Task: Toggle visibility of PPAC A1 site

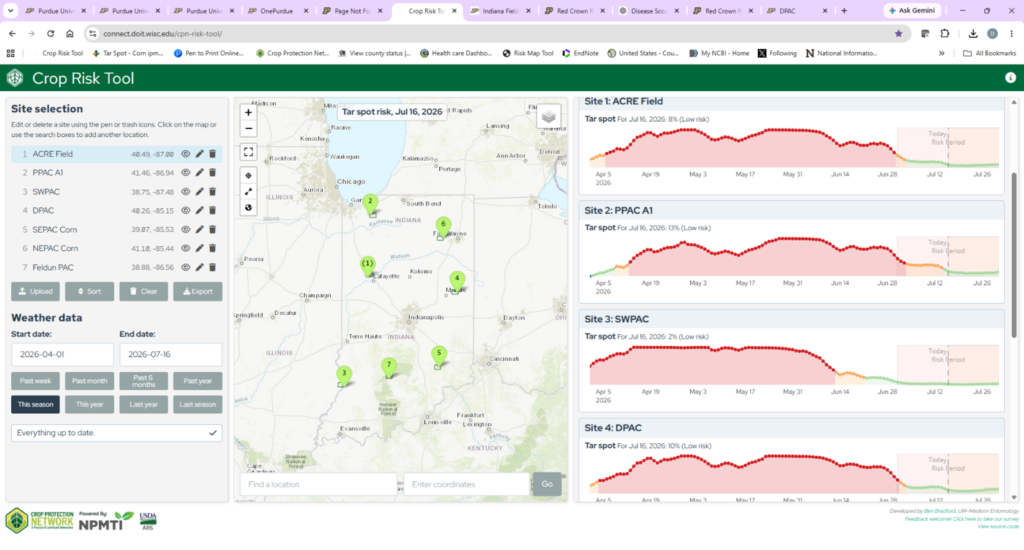Action: (x=185, y=173)
